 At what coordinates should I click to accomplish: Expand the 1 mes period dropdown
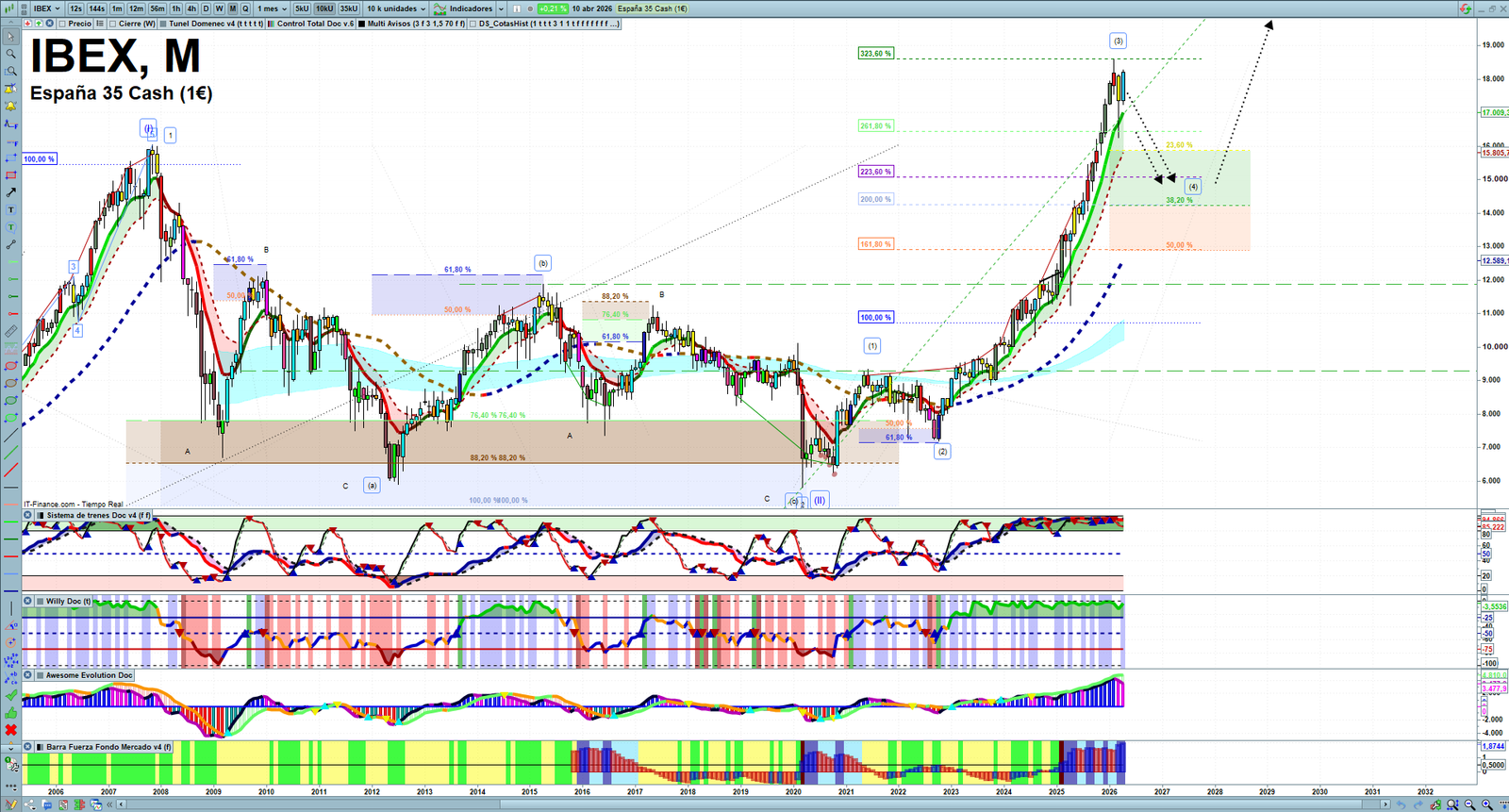pos(273,8)
